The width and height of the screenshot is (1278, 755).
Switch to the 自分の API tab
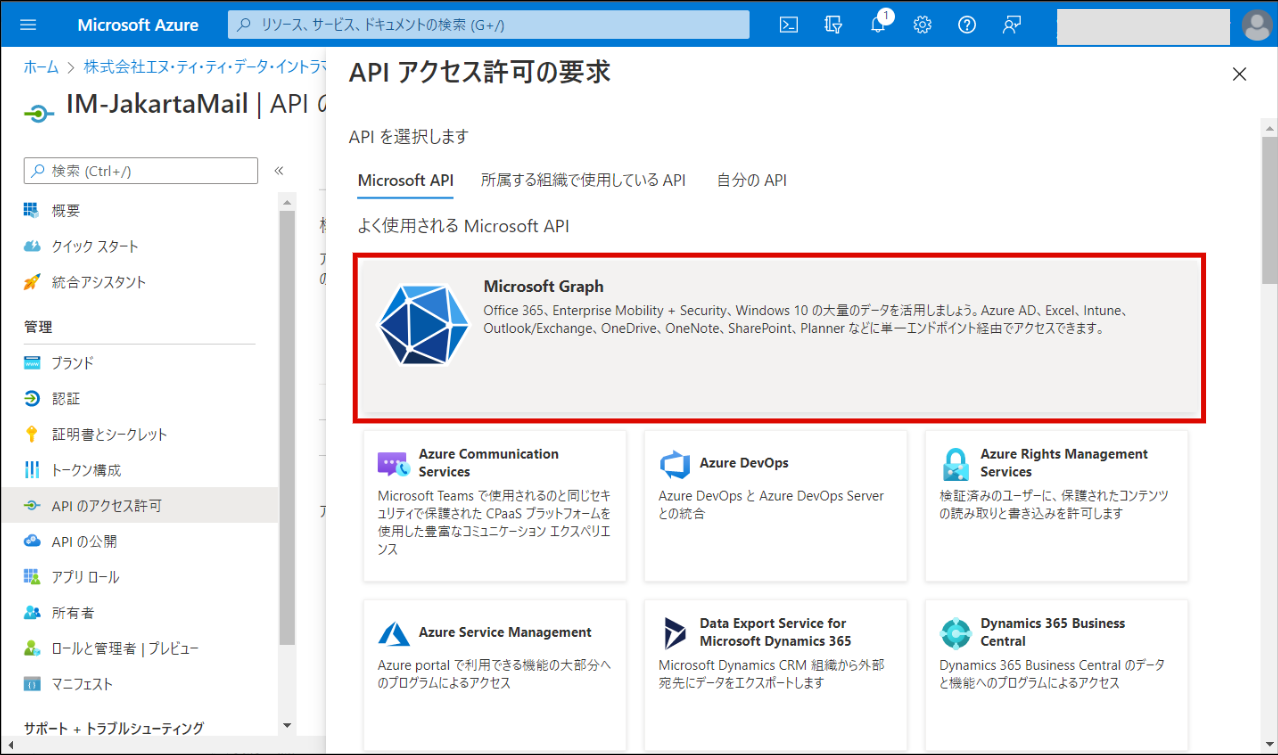(751, 180)
